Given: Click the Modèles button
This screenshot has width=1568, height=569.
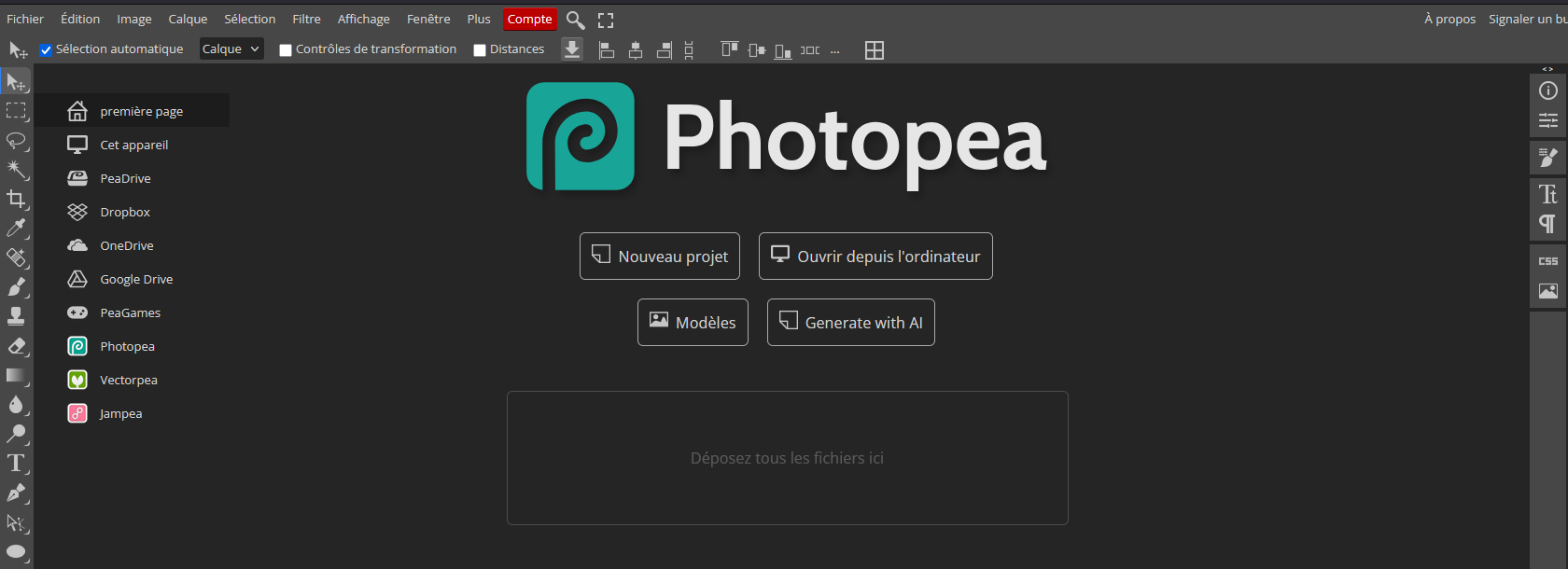Looking at the screenshot, I should (693, 322).
